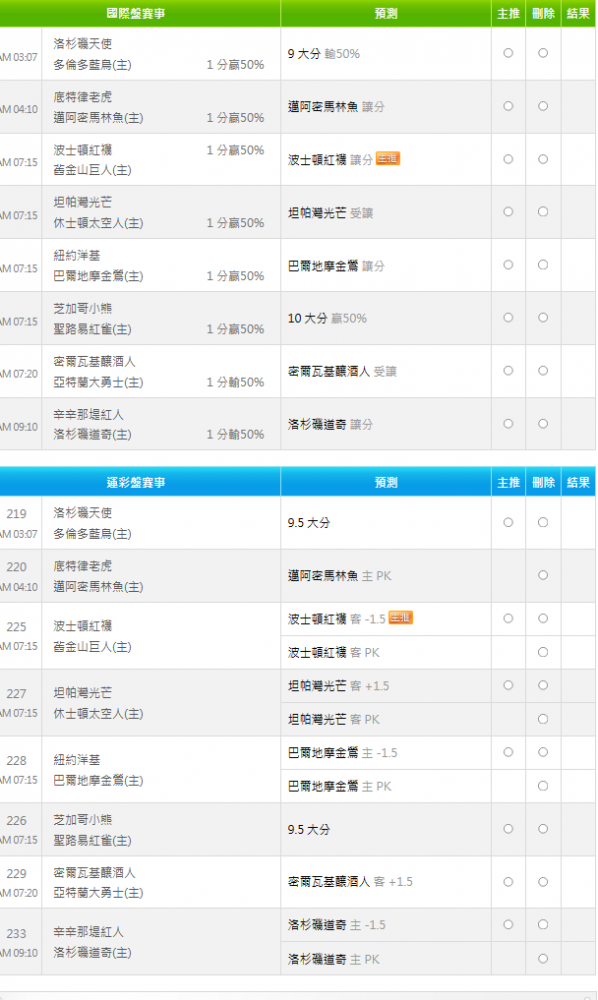Select 主推 for 密爾瓦基釀酒人 客 +1.5
The width and height of the screenshot is (598, 1000).
click(x=508, y=882)
